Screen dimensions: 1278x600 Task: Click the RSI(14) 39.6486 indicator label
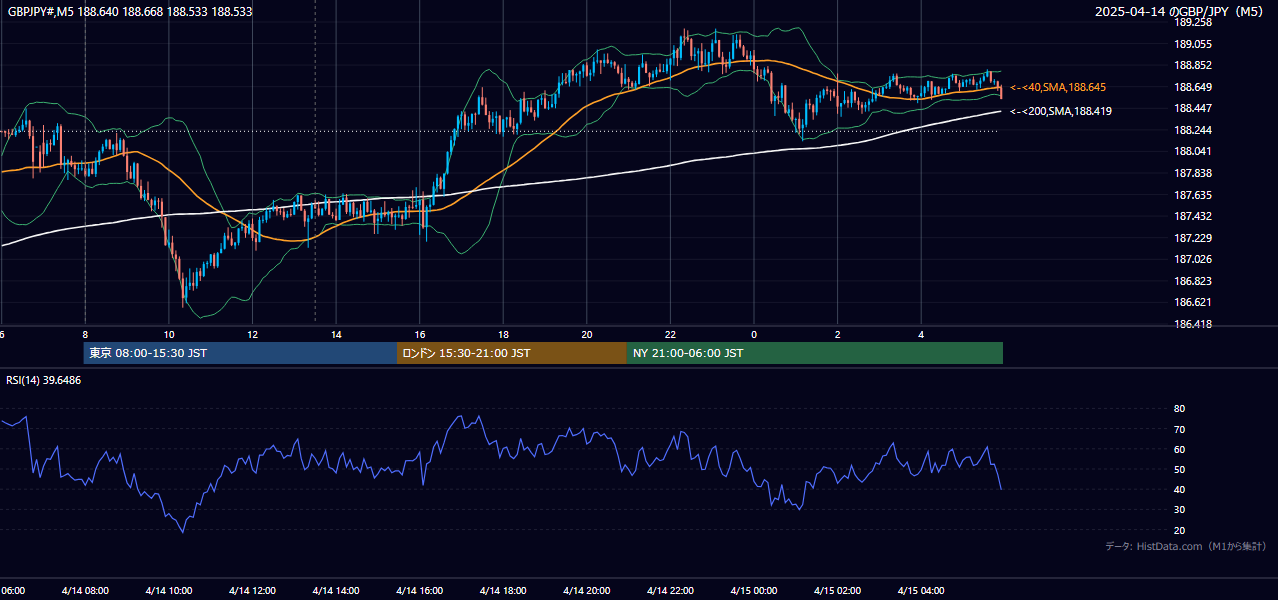(43, 380)
